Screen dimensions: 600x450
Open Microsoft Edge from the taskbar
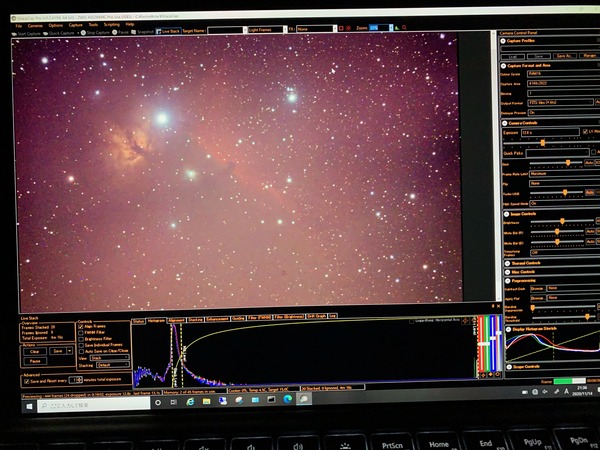coord(288,399)
